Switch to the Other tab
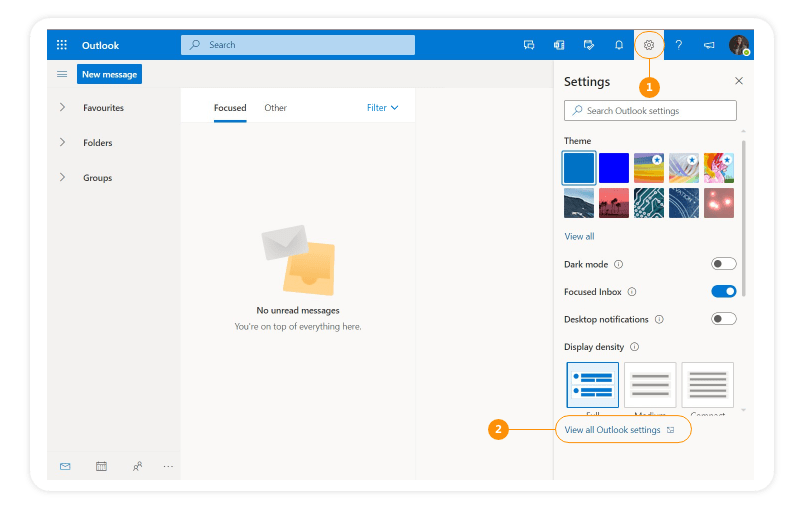The image size is (800, 517). click(275, 108)
